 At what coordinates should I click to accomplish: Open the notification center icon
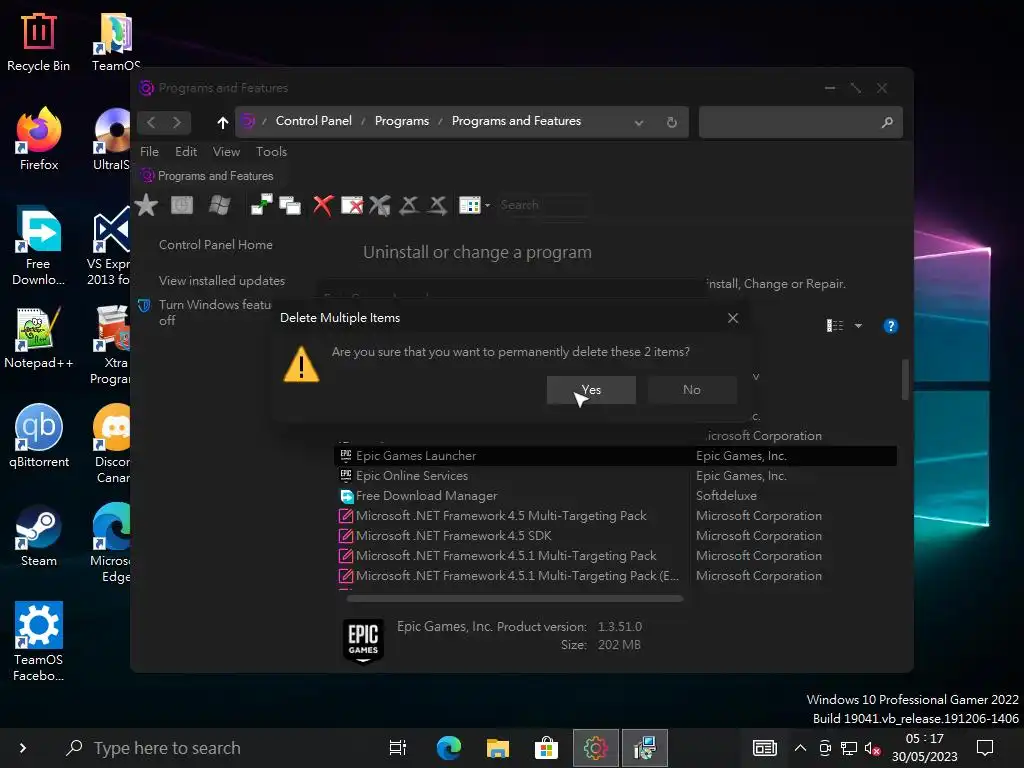pos(985,748)
